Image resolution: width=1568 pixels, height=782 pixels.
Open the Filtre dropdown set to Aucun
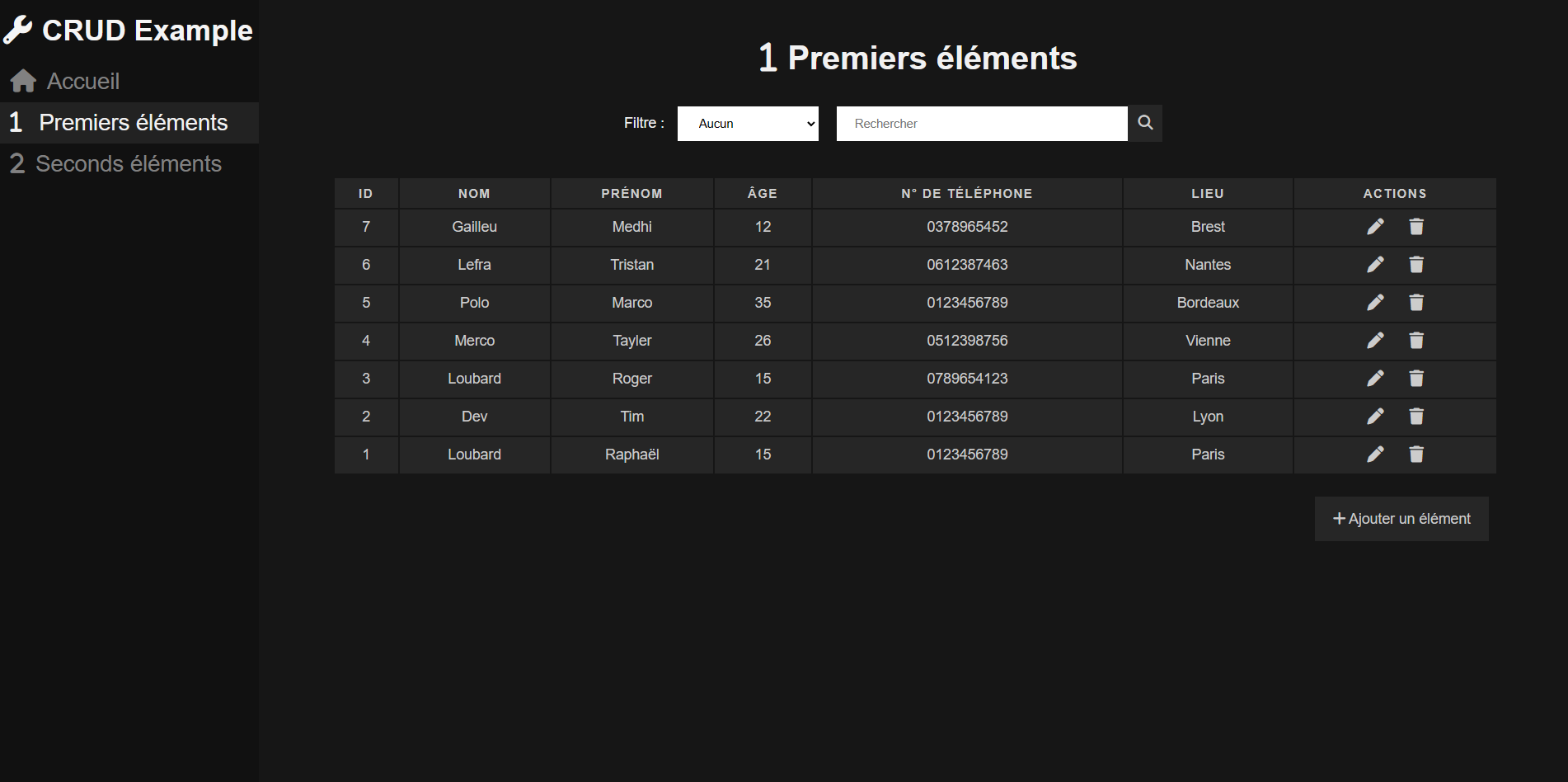tap(748, 124)
